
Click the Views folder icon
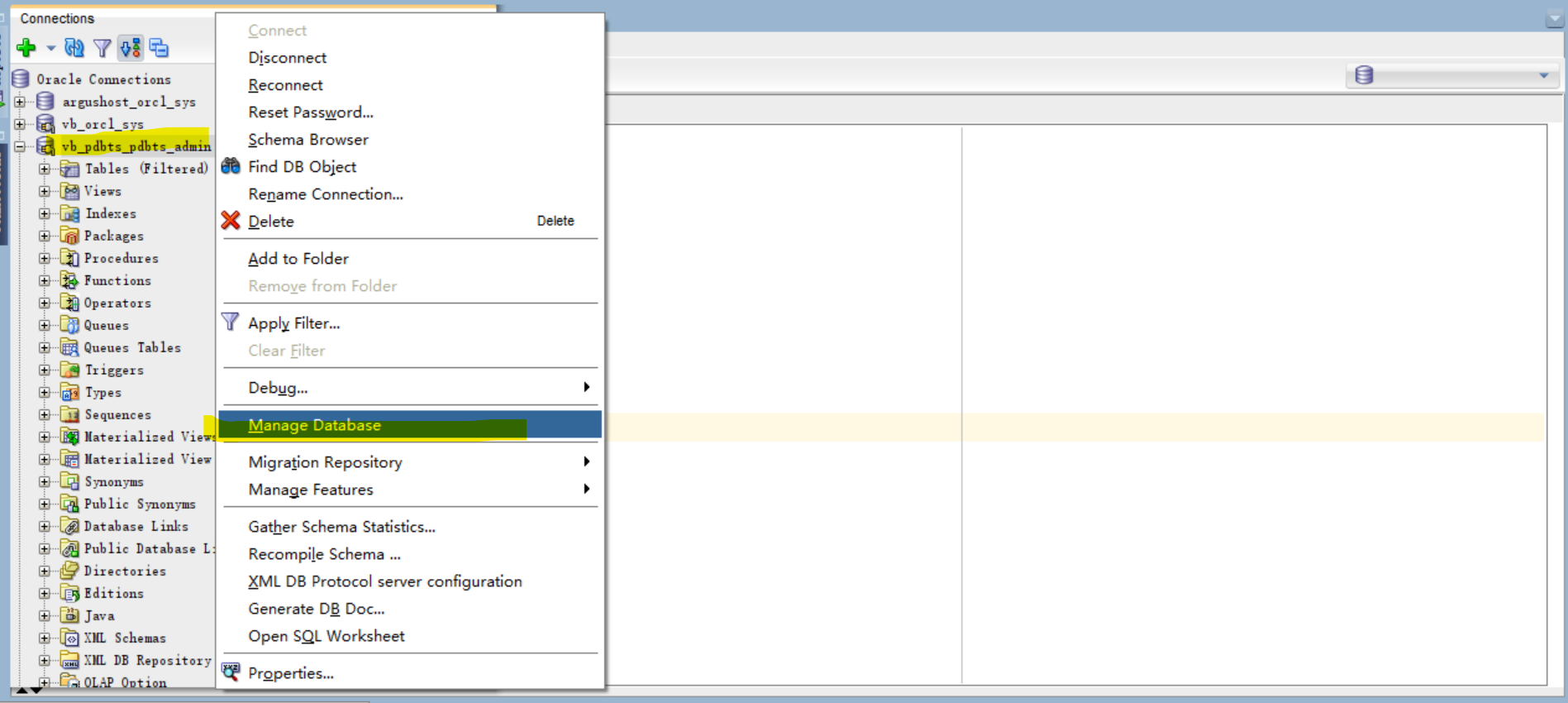click(70, 191)
